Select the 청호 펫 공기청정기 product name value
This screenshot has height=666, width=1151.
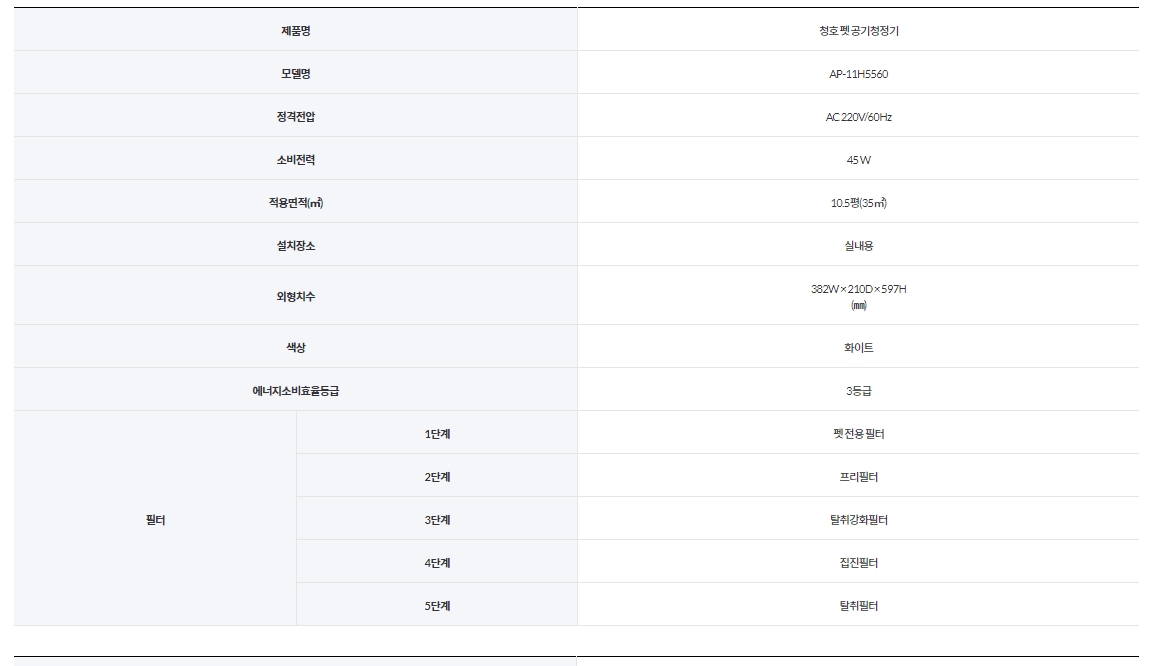coord(858,31)
